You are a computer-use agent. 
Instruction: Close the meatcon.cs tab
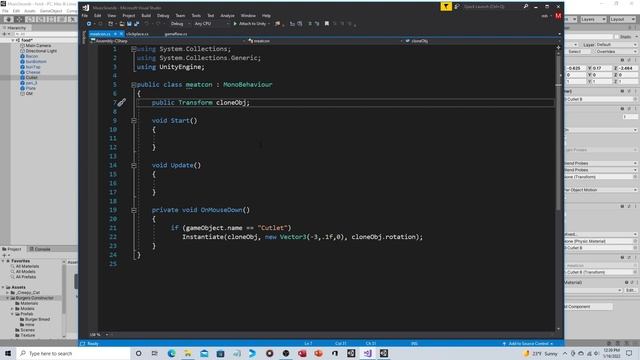[x=121, y=34]
